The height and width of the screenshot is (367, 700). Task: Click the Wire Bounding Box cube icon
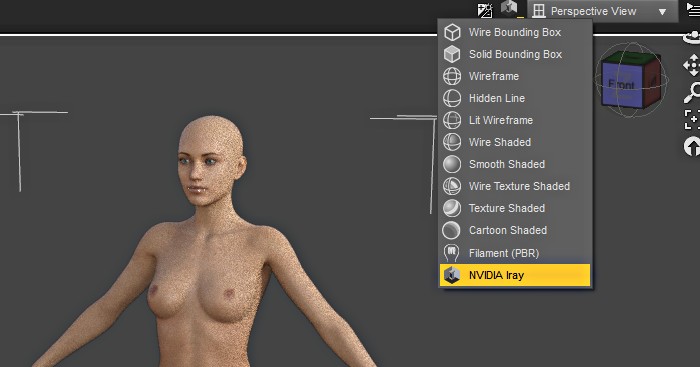point(452,32)
